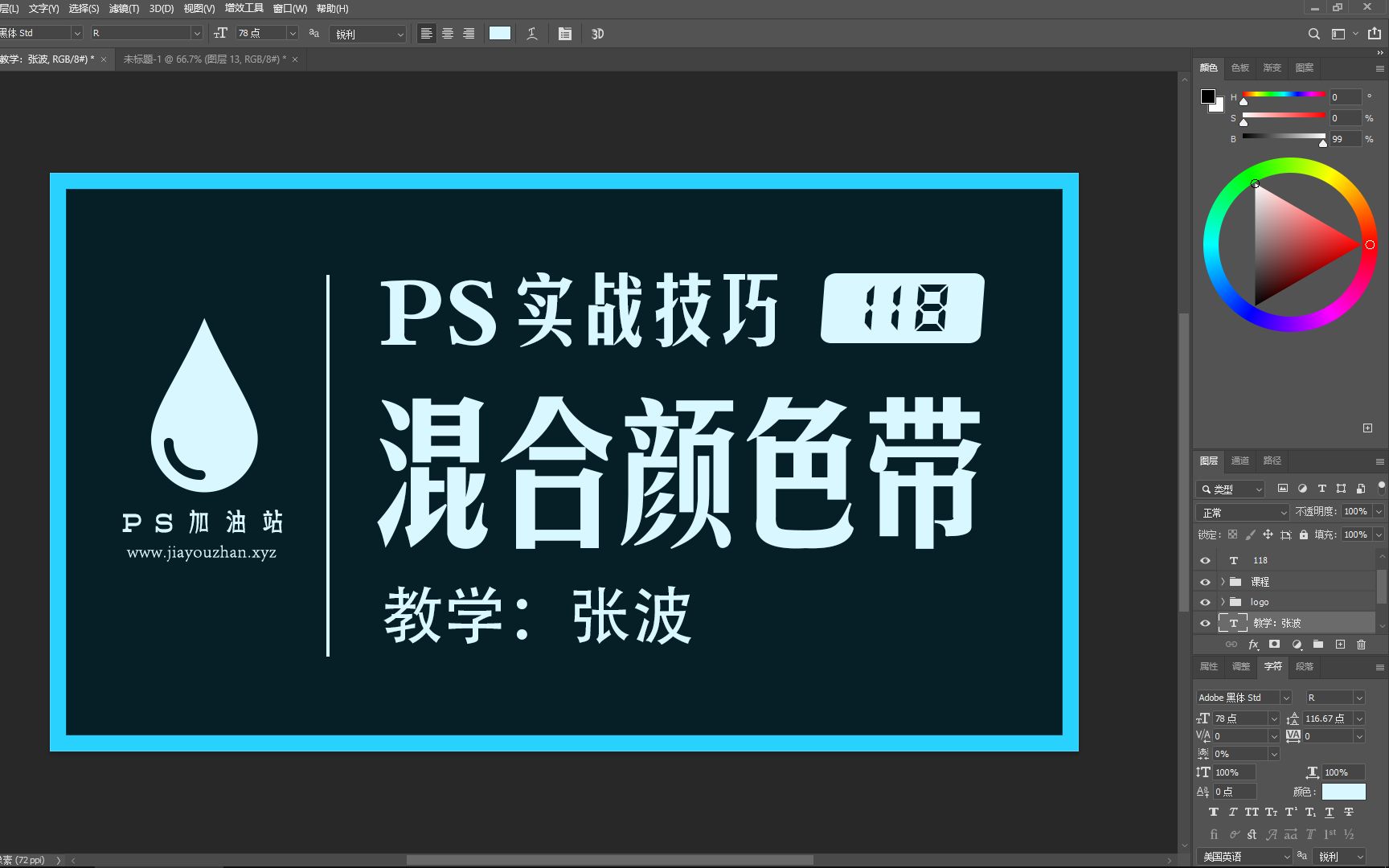Create a new layer group
Image resolution: width=1389 pixels, height=868 pixels.
click(1318, 645)
